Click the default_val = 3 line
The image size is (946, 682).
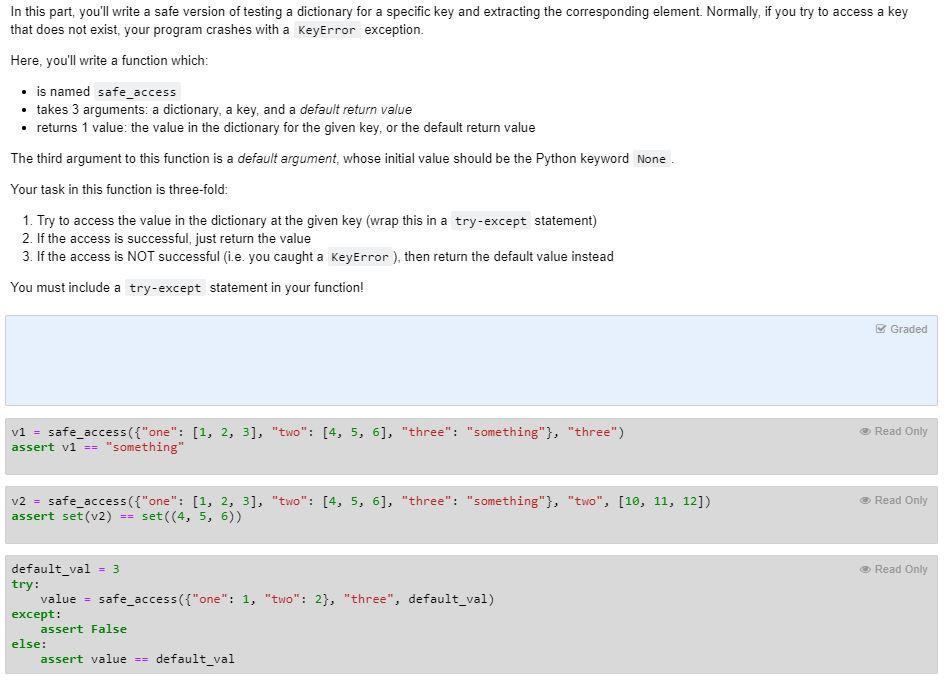(x=60, y=568)
